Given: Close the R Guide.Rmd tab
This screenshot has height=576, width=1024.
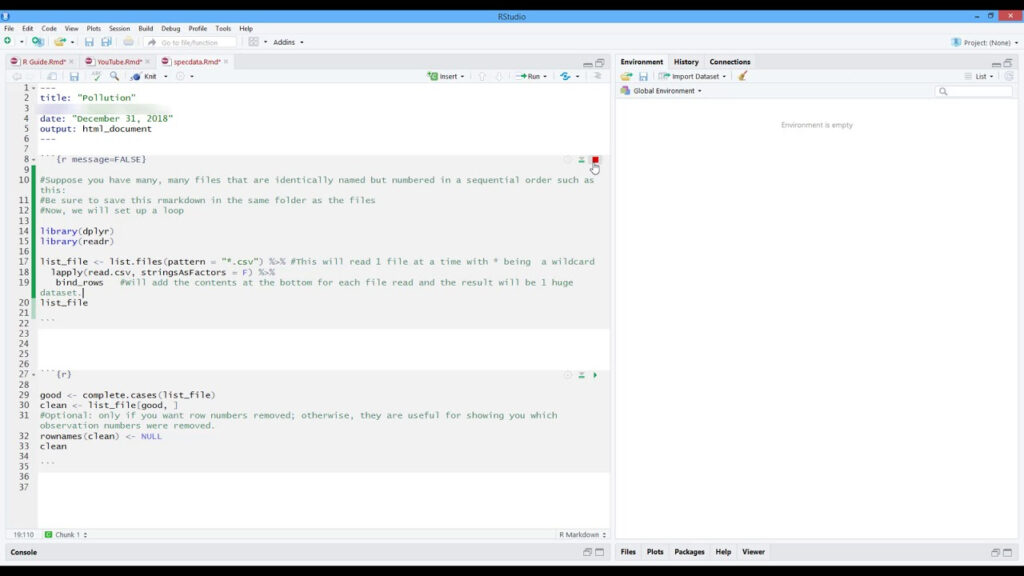Looking at the screenshot, I should click(x=71, y=61).
